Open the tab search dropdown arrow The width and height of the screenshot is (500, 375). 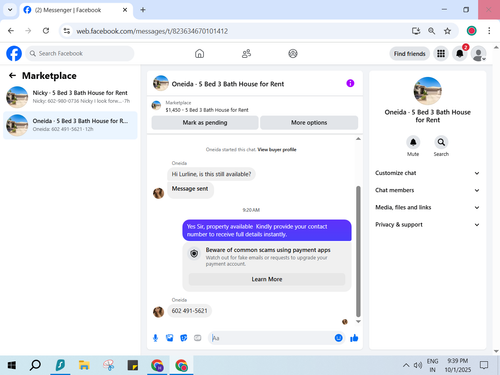(10, 10)
